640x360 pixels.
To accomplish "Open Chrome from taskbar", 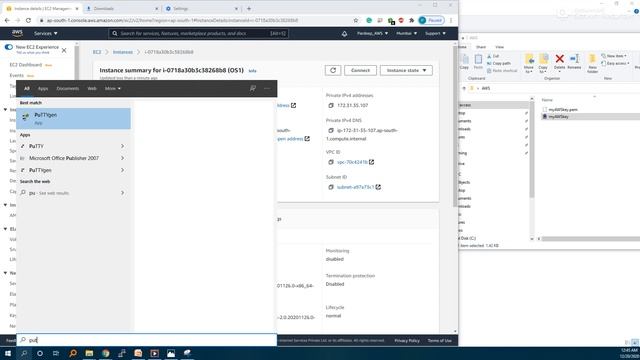I will pyautogui.click(x=106, y=353).
